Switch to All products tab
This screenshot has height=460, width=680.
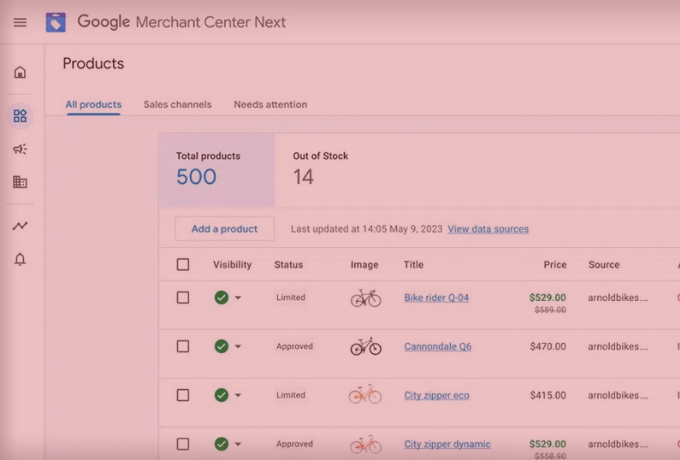click(93, 104)
